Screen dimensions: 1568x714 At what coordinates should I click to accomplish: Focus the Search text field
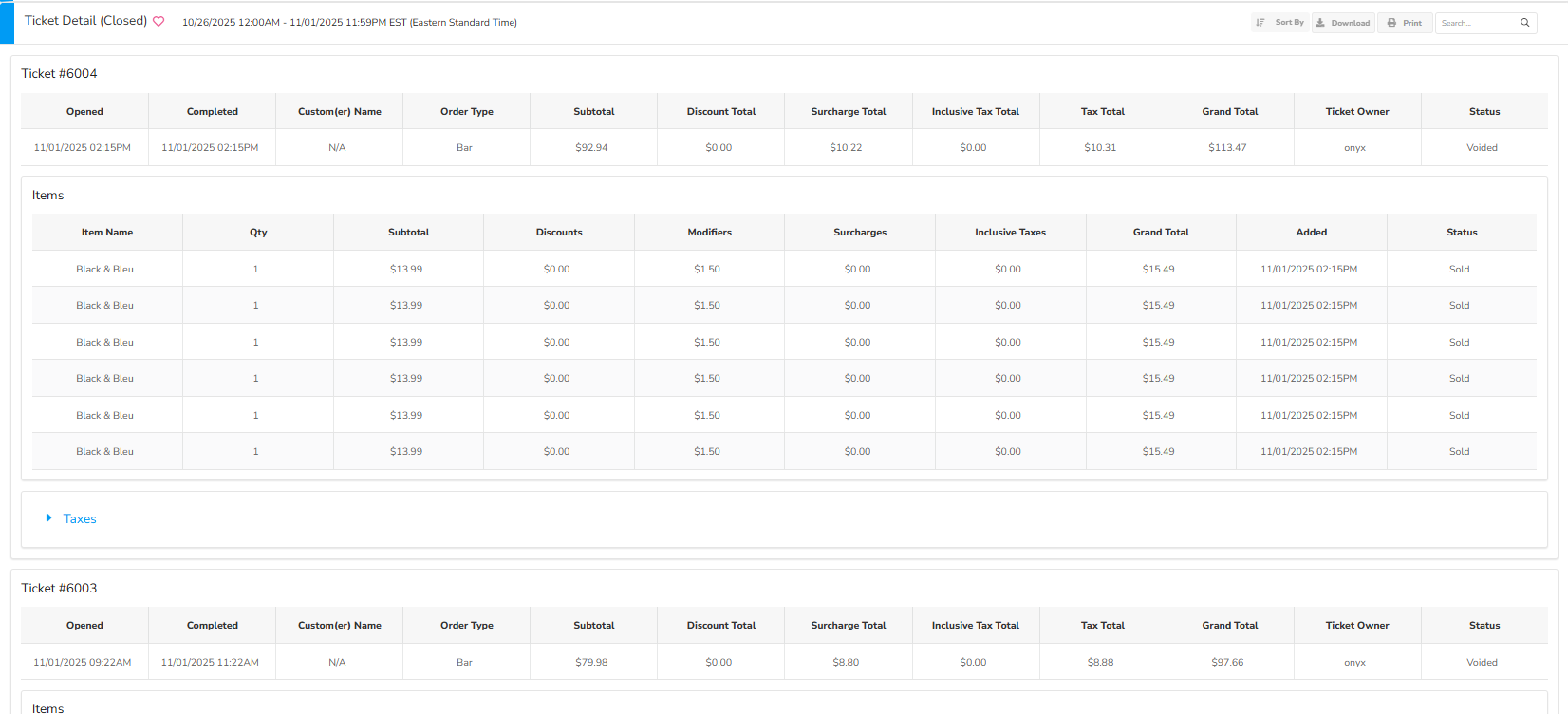tap(1476, 23)
